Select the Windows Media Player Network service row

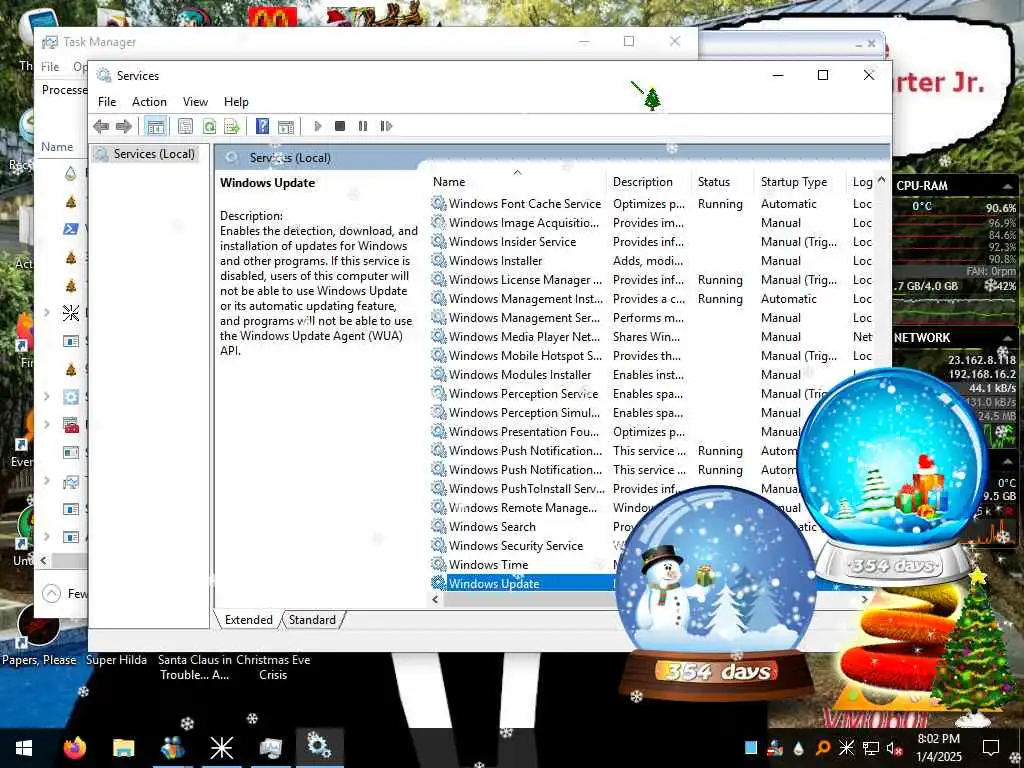[x=652, y=337]
